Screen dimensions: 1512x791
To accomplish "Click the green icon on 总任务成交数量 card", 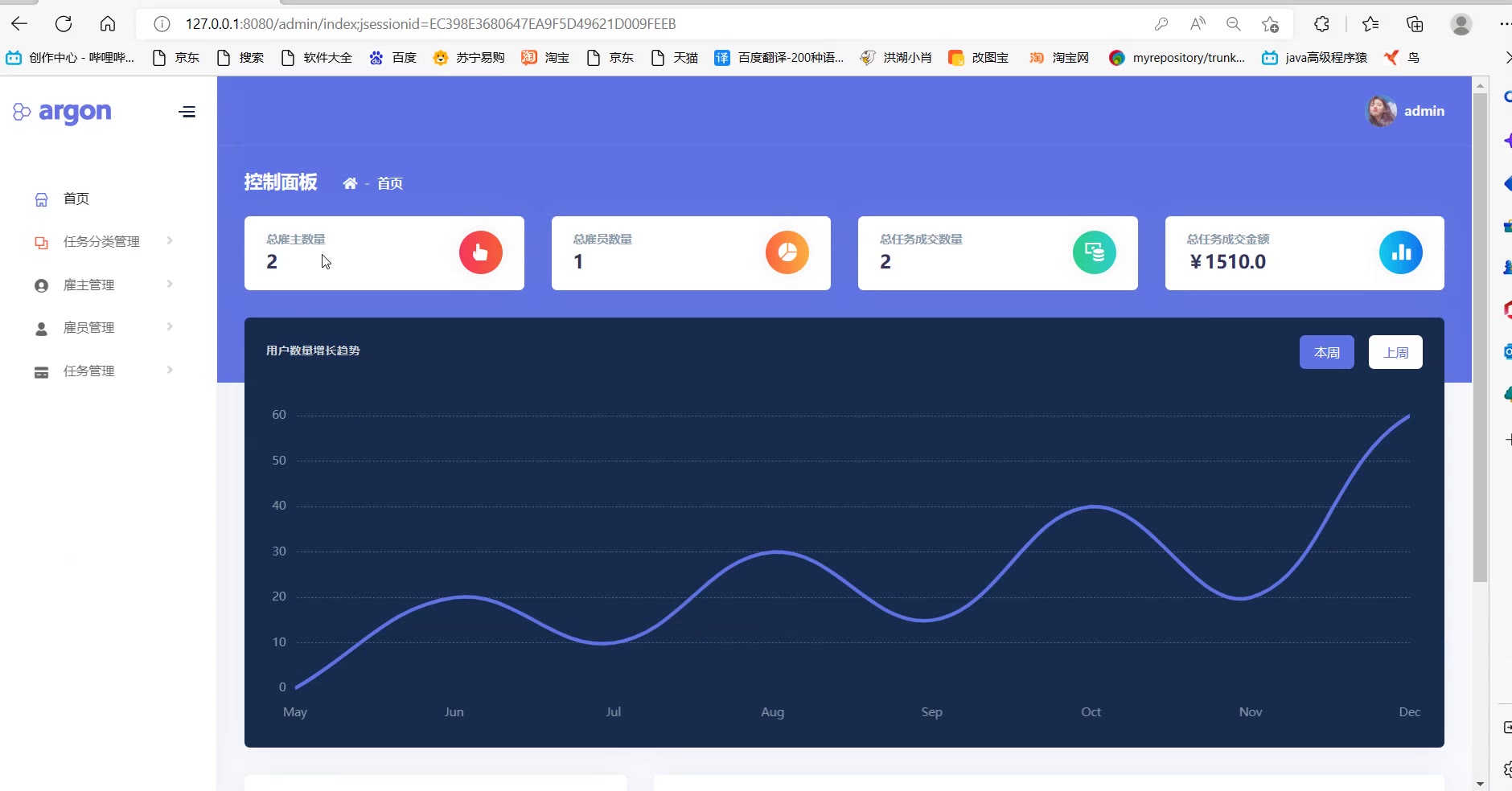I will pyautogui.click(x=1095, y=252).
